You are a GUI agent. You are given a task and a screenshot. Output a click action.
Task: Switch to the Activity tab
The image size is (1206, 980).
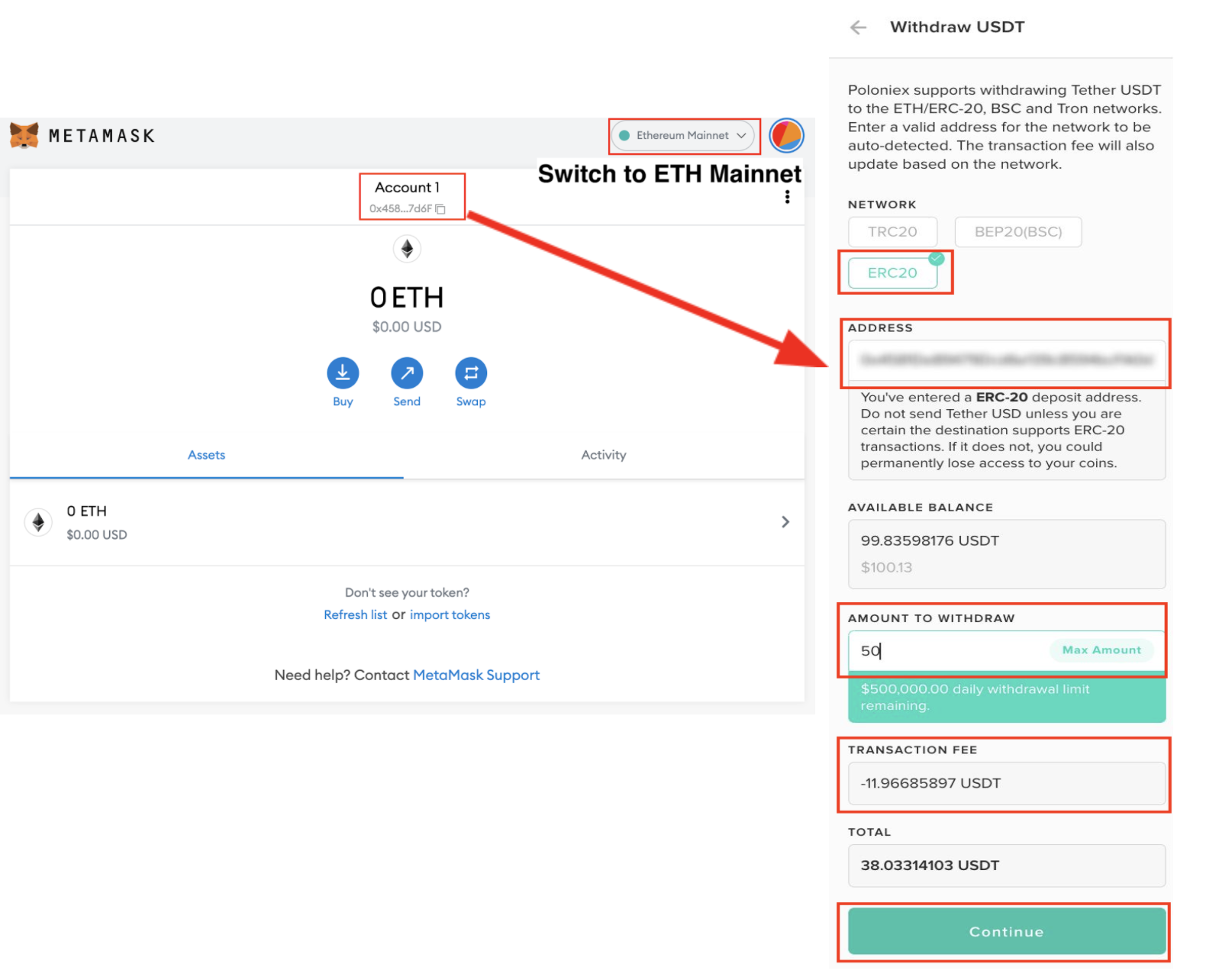click(x=604, y=456)
